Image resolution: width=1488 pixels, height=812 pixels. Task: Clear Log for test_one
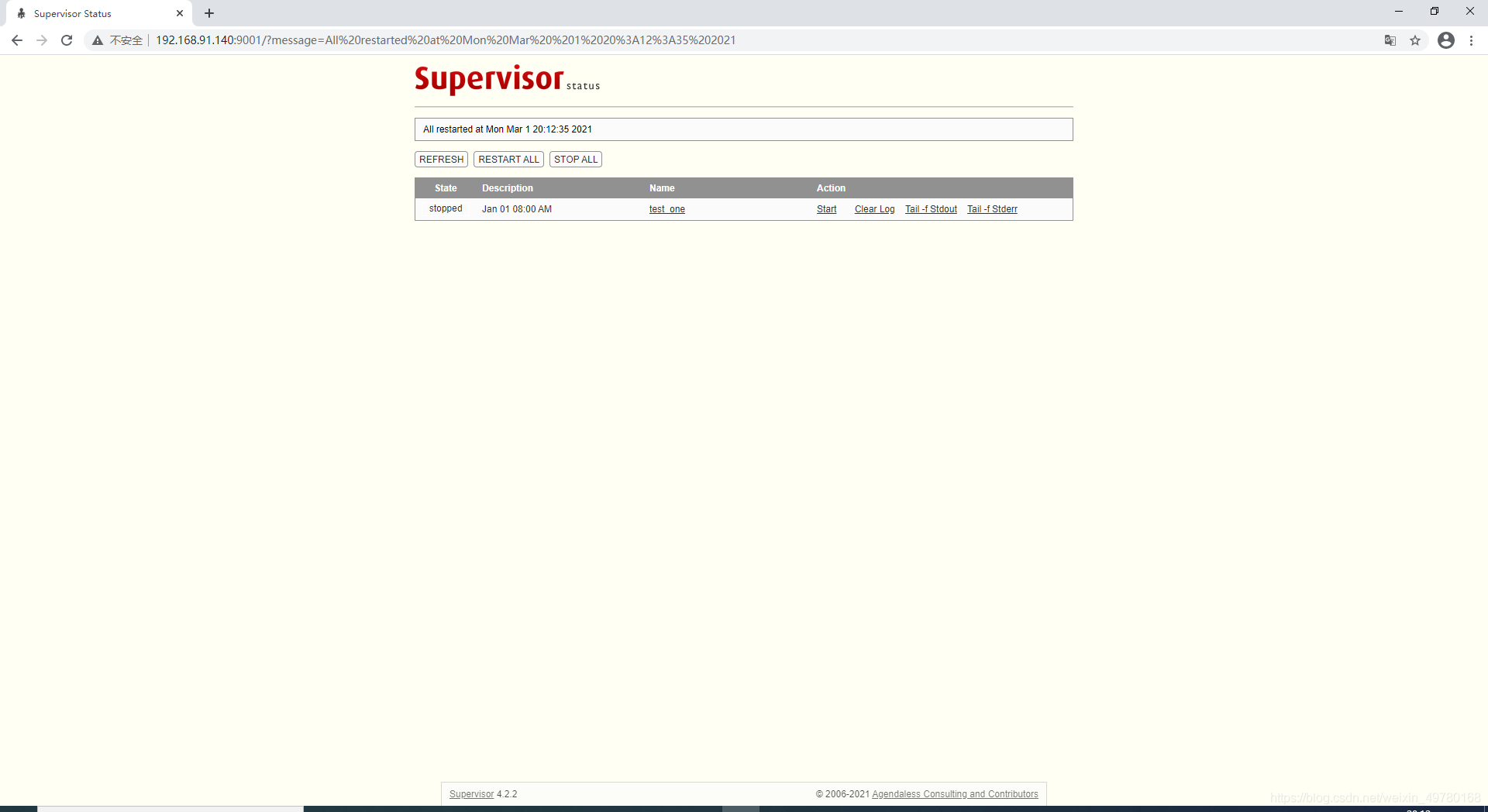pyautogui.click(x=874, y=209)
